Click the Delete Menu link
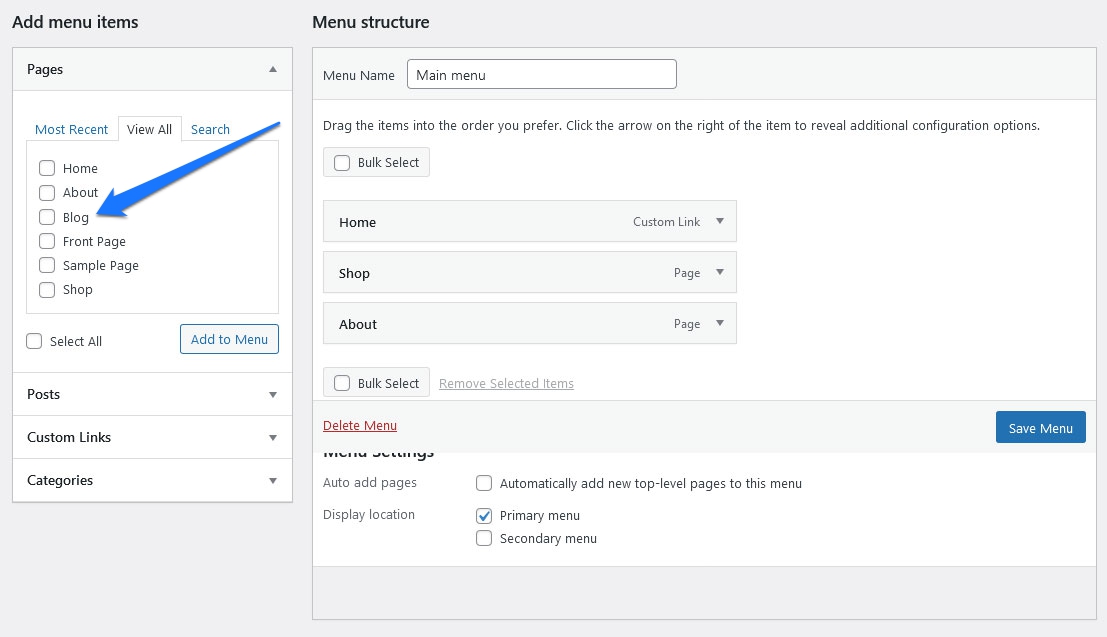This screenshot has width=1107, height=637. (360, 425)
